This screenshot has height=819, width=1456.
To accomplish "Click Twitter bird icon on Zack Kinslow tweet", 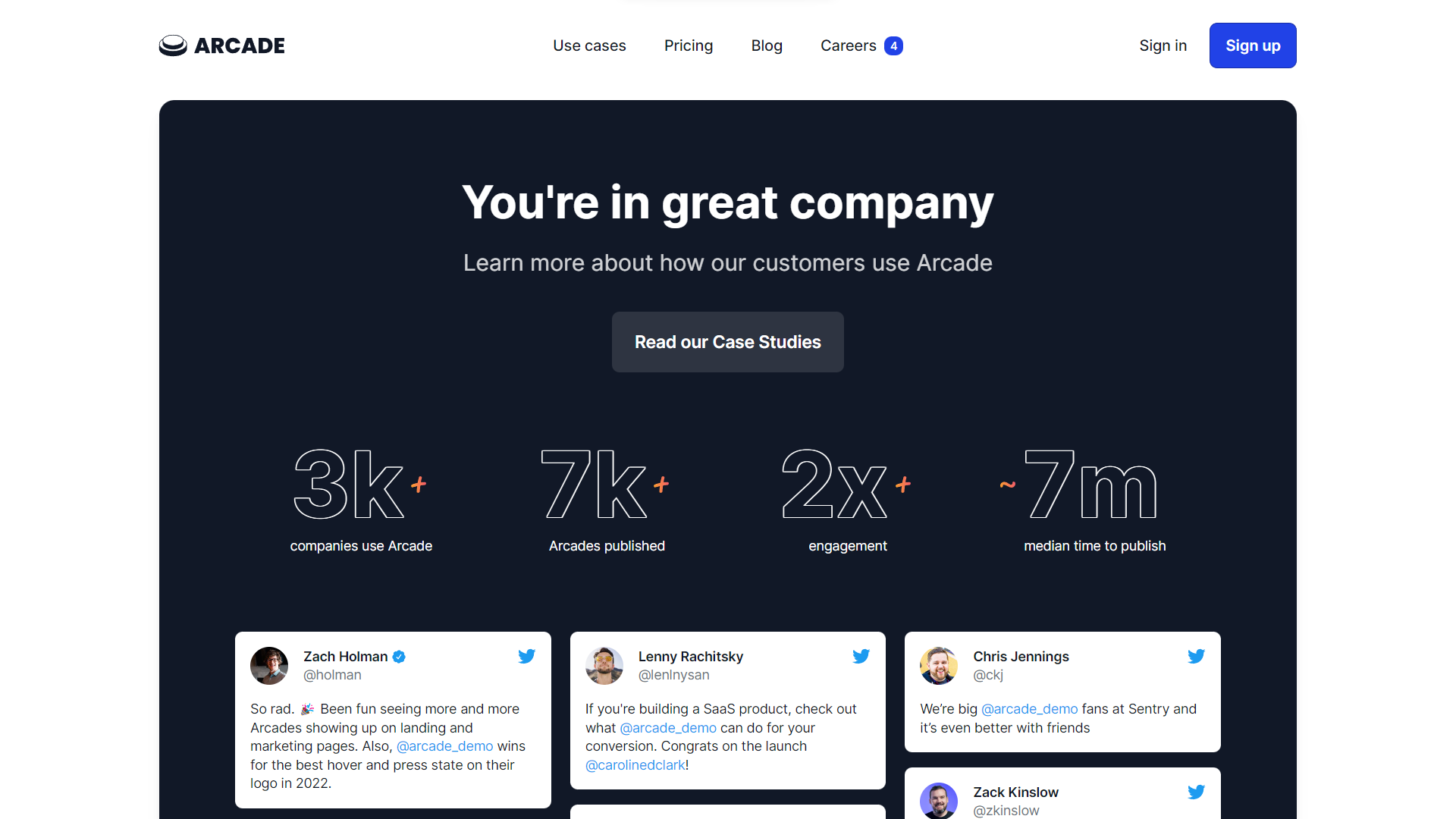I will pyautogui.click(x=1196, y=792).
